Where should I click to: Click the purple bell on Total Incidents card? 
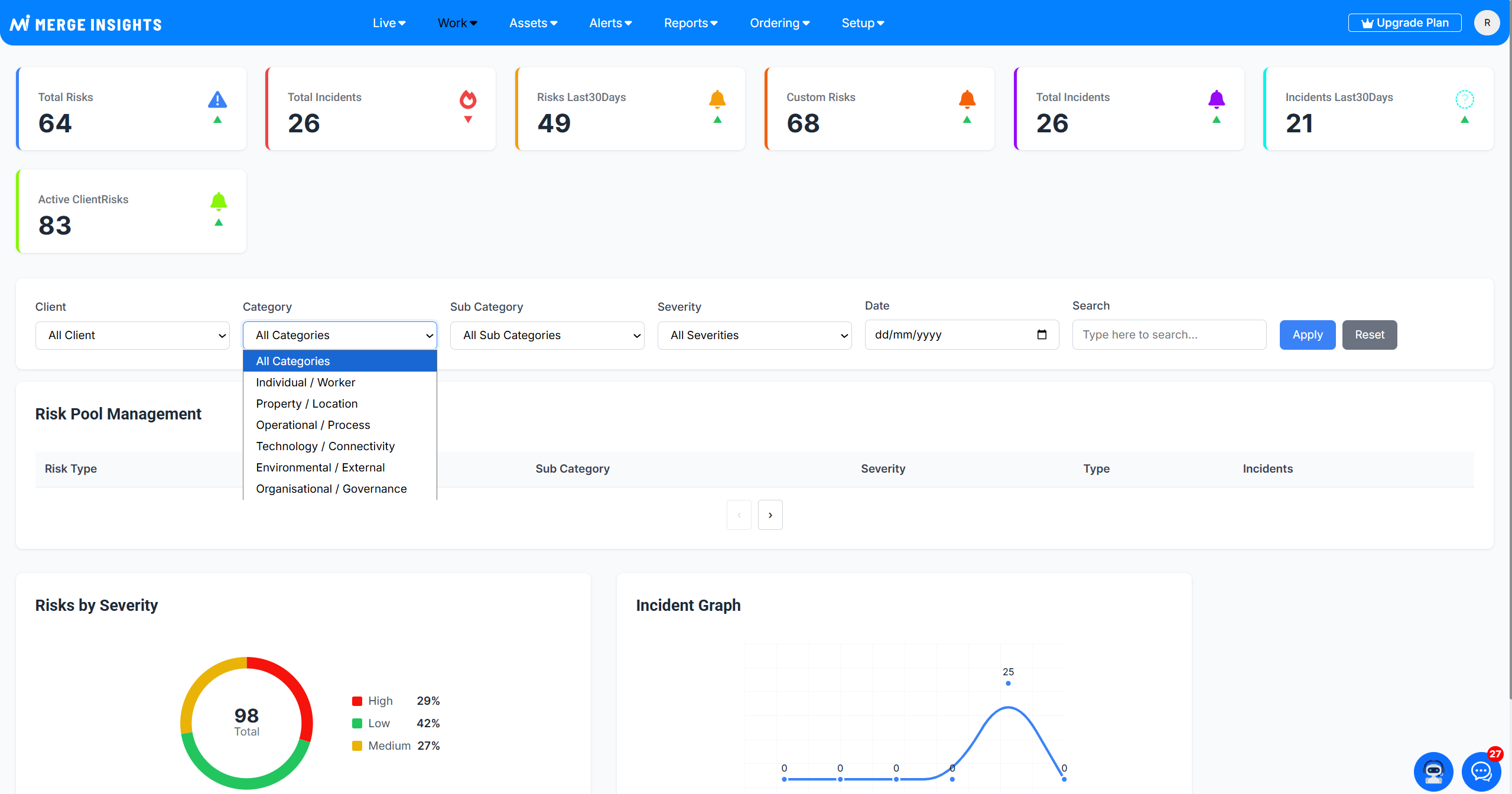pyautogui.click(x=1216, y=99)
